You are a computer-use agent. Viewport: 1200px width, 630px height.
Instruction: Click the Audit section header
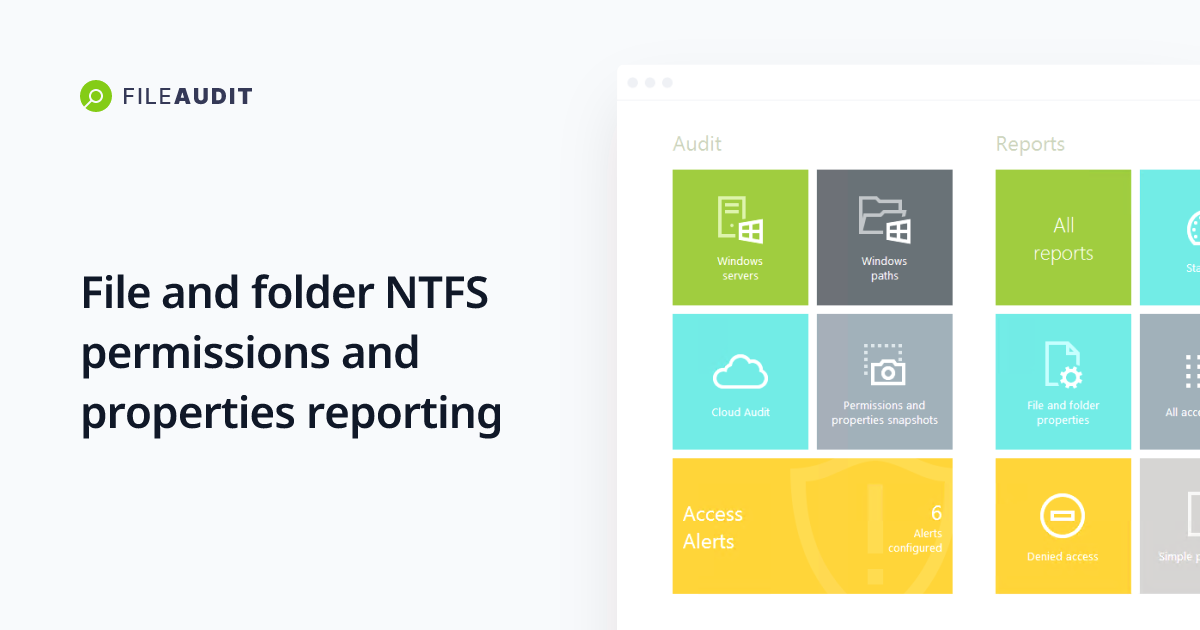point(697,144)
